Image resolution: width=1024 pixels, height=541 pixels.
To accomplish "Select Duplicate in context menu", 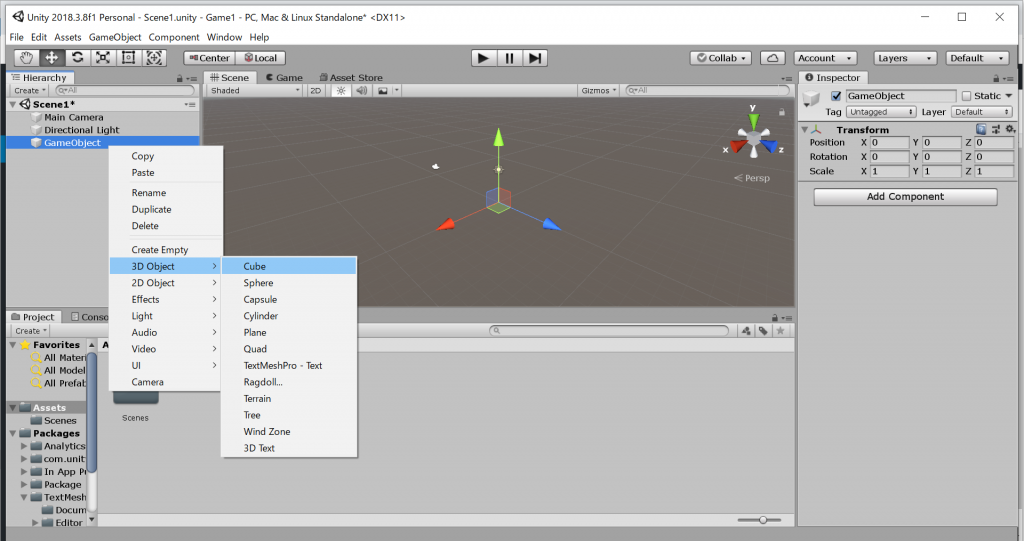I will point(166,210).
